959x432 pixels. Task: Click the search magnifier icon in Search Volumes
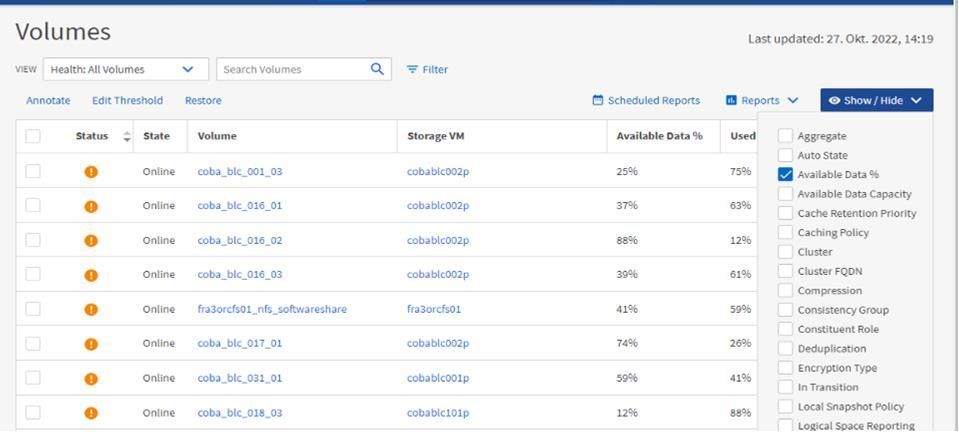click(x=377, y=69)
